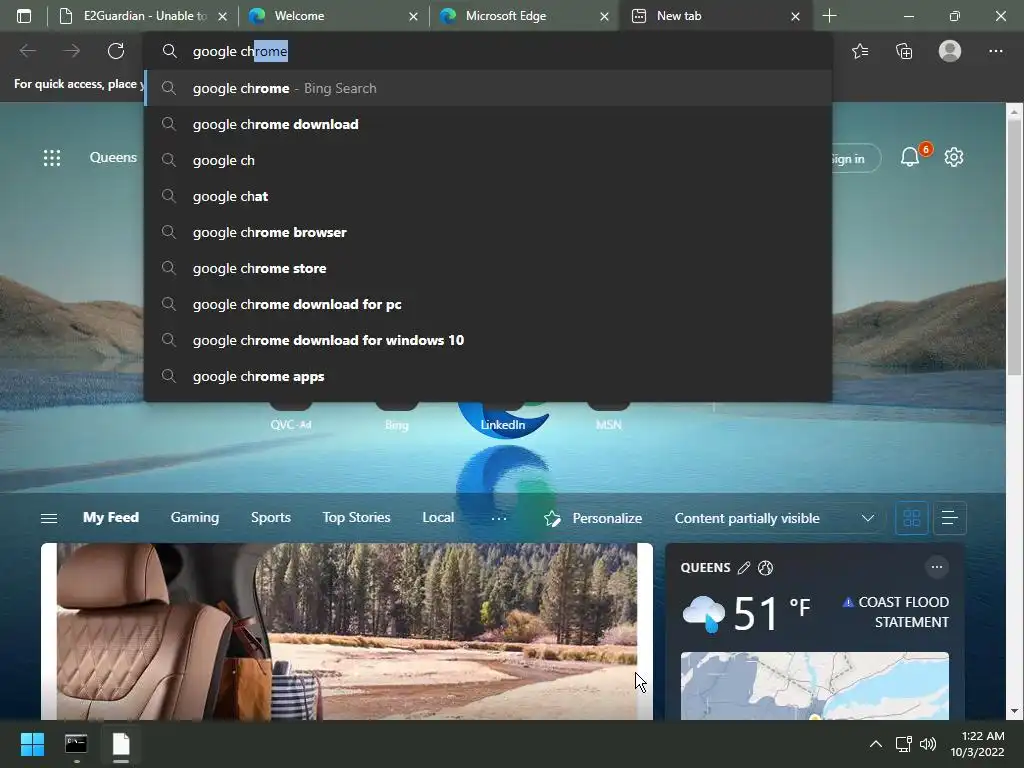
Task: Click the globe icon beside Queens
Action: pos(765,568)
